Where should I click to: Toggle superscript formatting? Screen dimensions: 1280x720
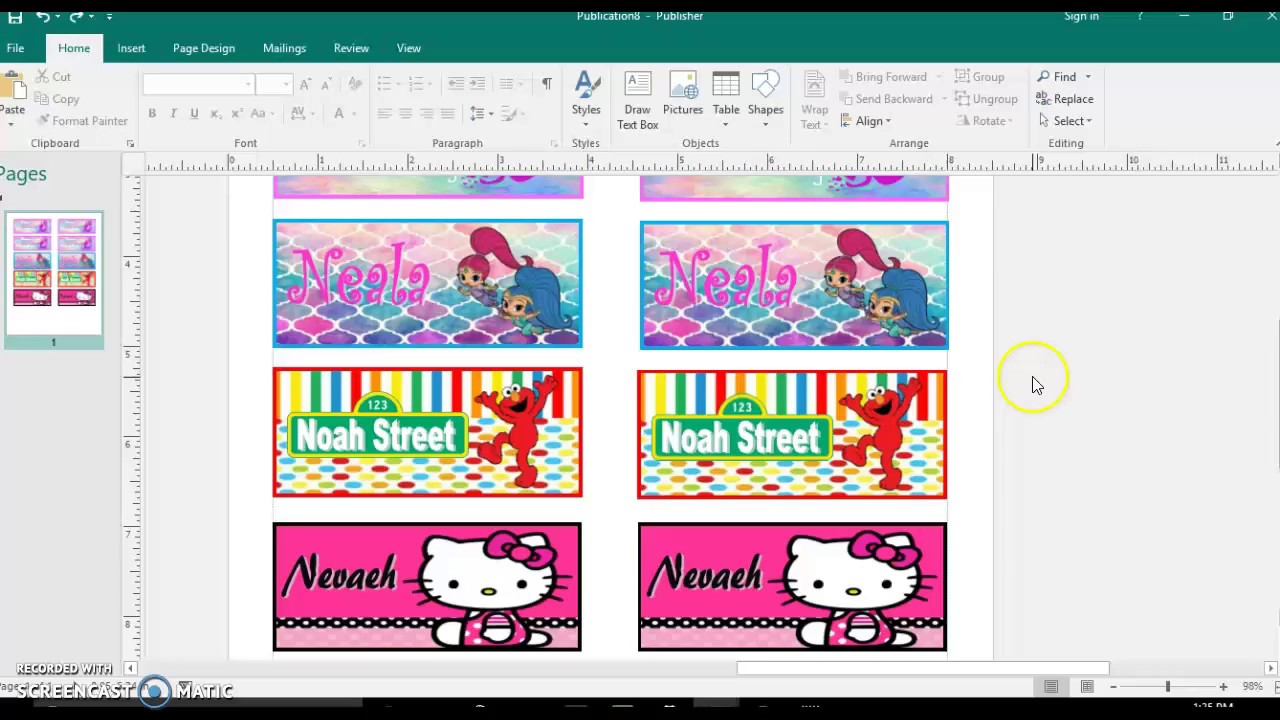[x=236, y=114]
